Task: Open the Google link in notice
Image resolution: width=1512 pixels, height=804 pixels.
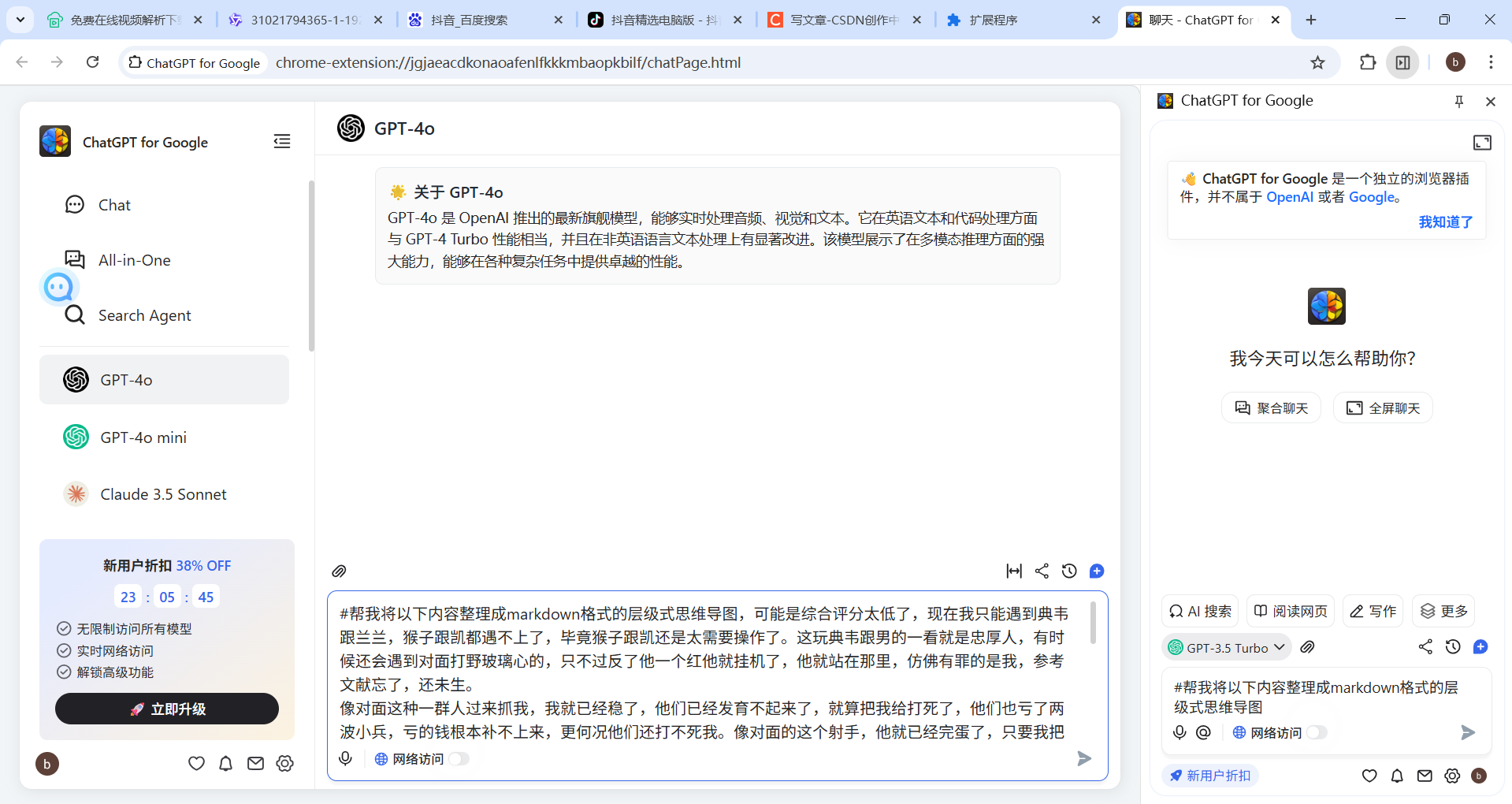Action: point(1372,197)
